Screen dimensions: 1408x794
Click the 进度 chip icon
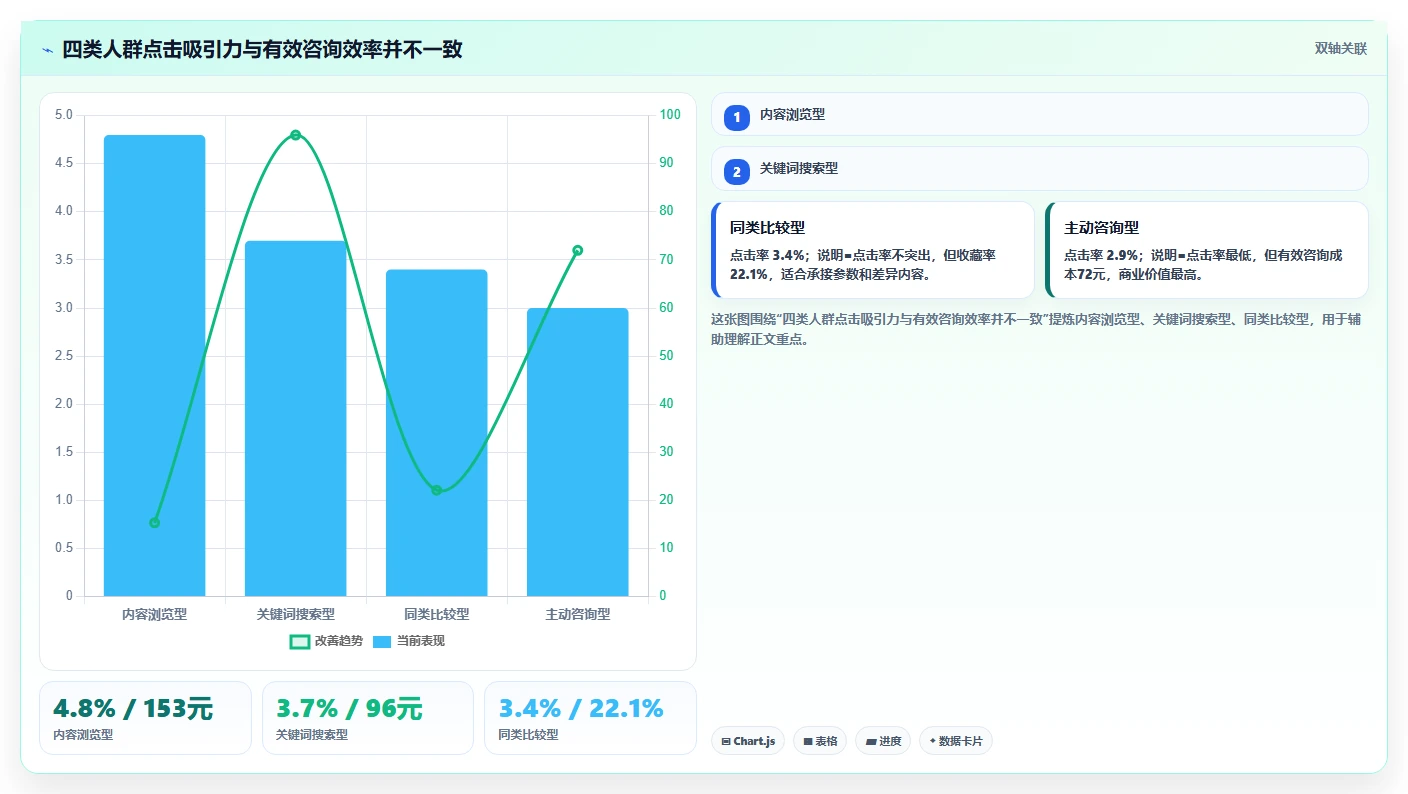[x=870, y=742]
